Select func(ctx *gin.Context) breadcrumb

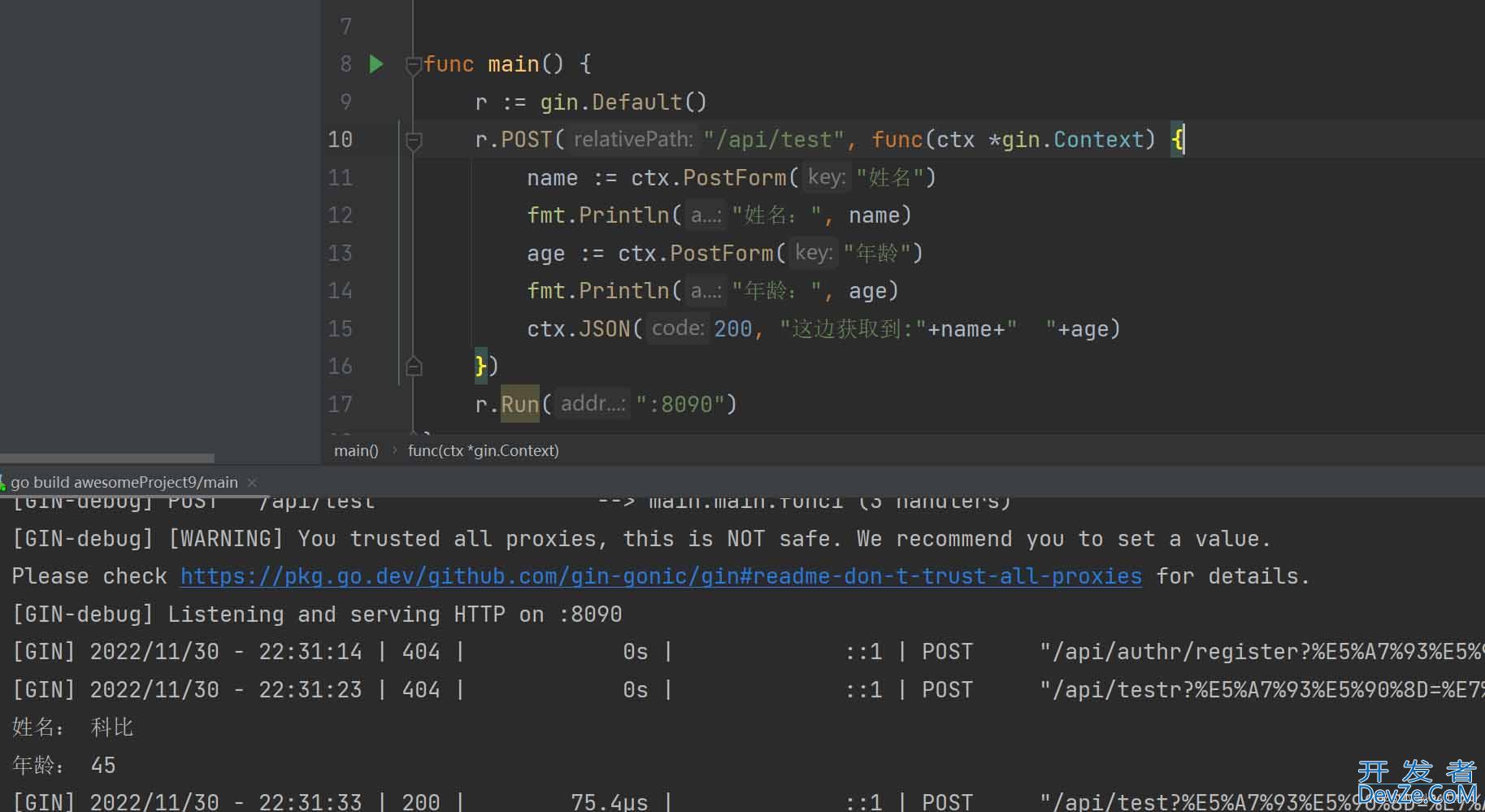483,450
